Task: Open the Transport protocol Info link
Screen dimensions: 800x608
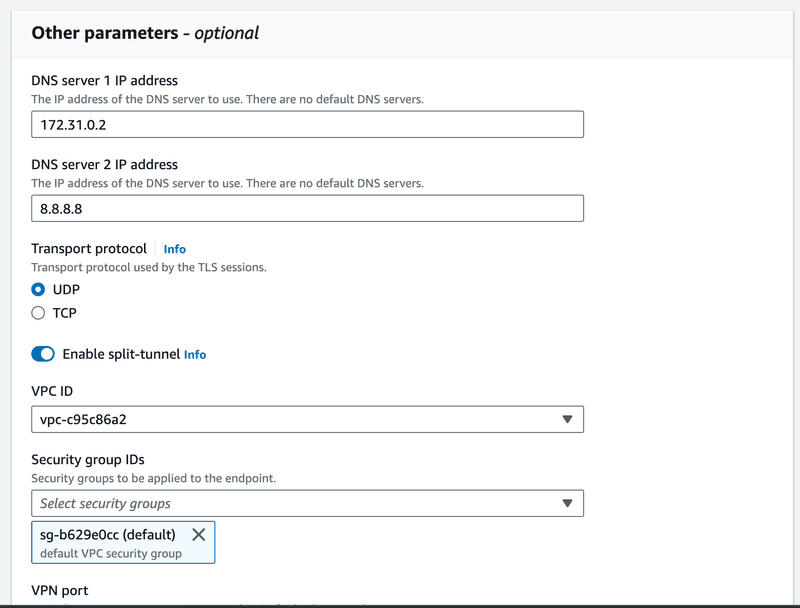Action: coord(174,249)
